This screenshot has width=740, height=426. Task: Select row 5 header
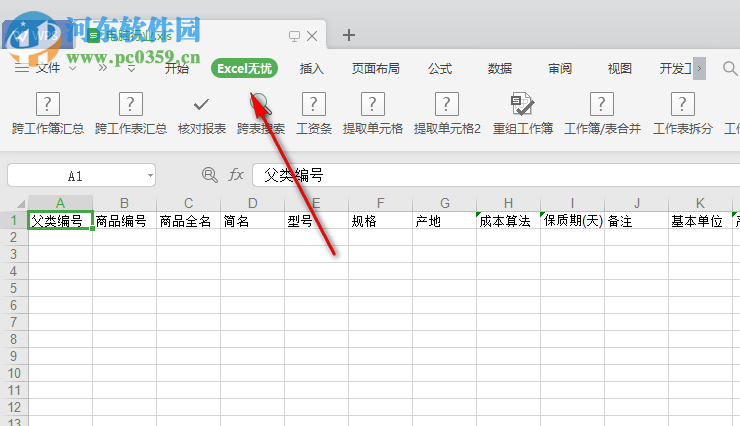coord(14,288)
